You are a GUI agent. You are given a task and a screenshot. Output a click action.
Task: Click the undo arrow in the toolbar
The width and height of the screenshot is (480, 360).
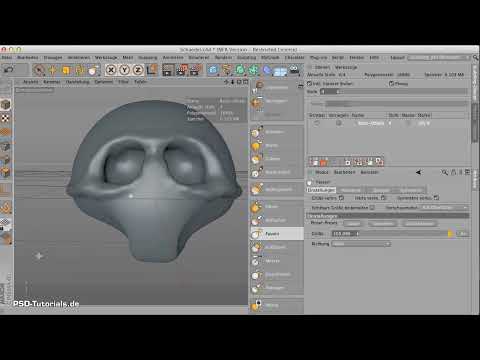[x=8, y=69]
